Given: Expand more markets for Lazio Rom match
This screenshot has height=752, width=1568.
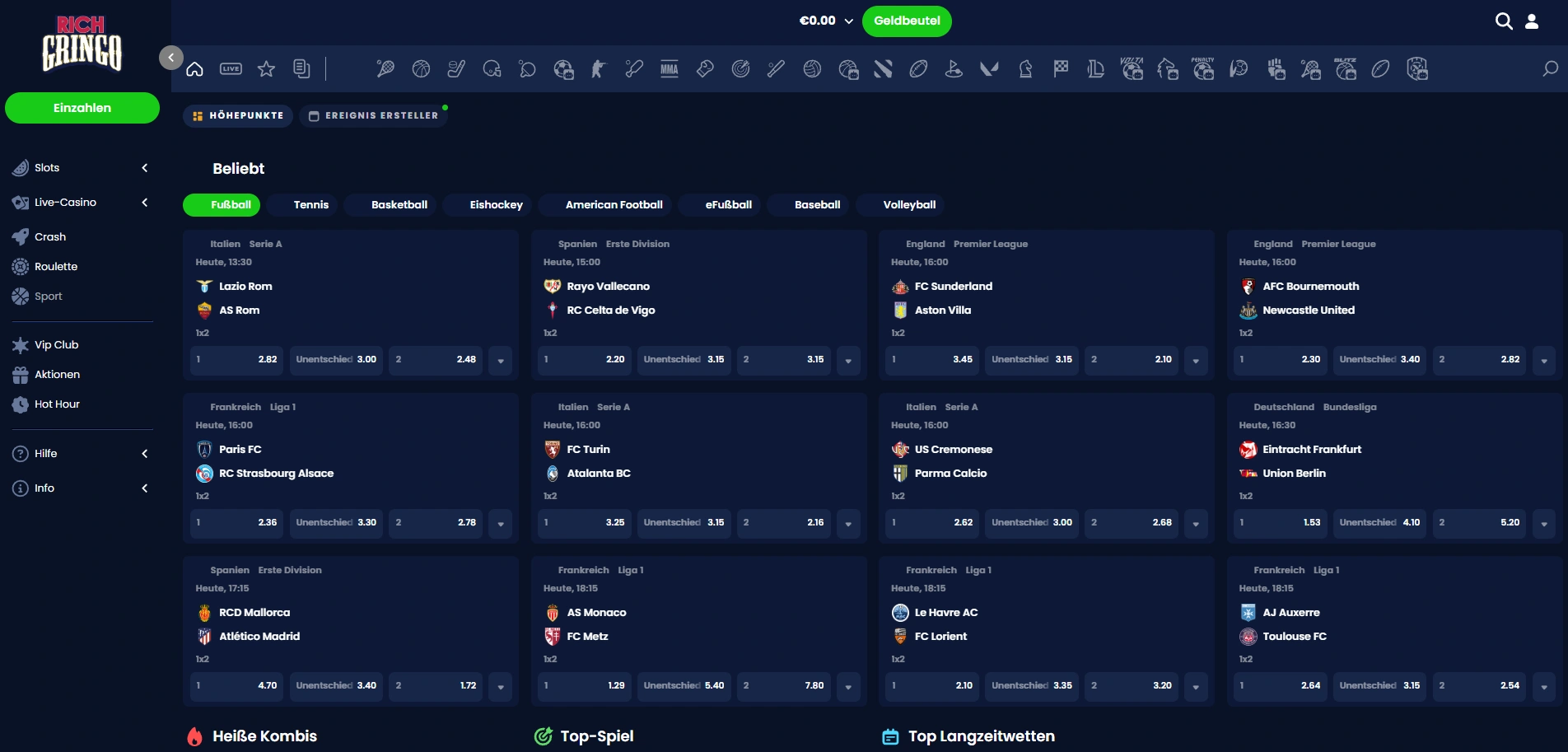Looking at the screenshot, I should 501,361.
